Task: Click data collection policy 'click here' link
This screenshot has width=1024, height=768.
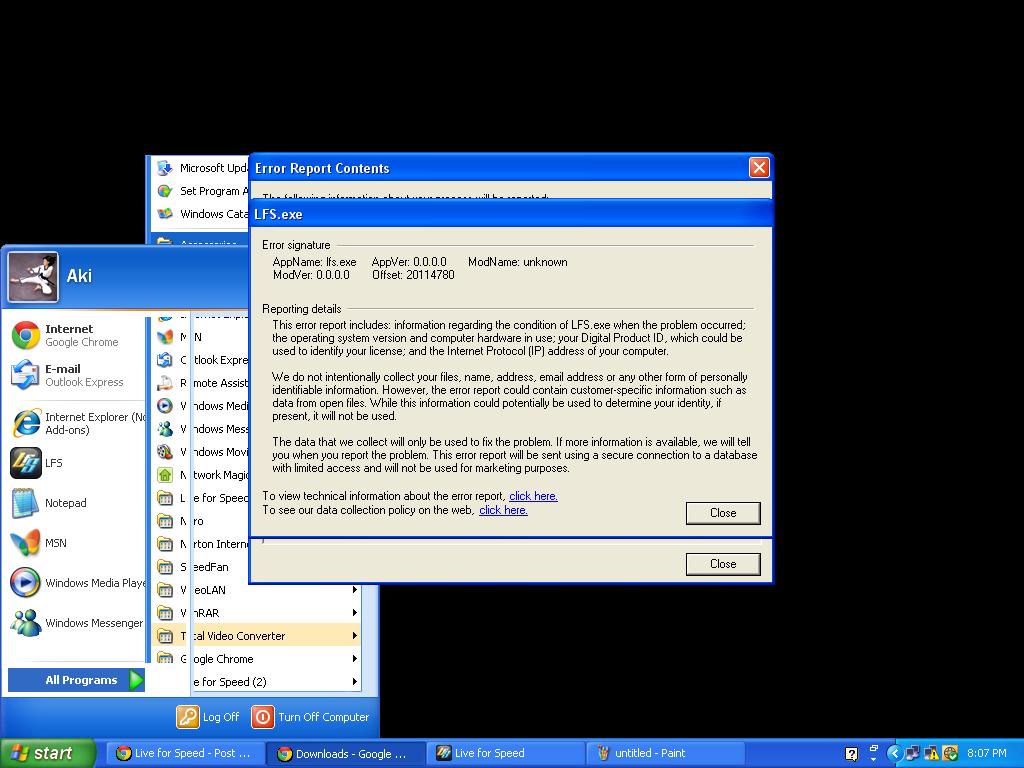Action: [503, 510]
